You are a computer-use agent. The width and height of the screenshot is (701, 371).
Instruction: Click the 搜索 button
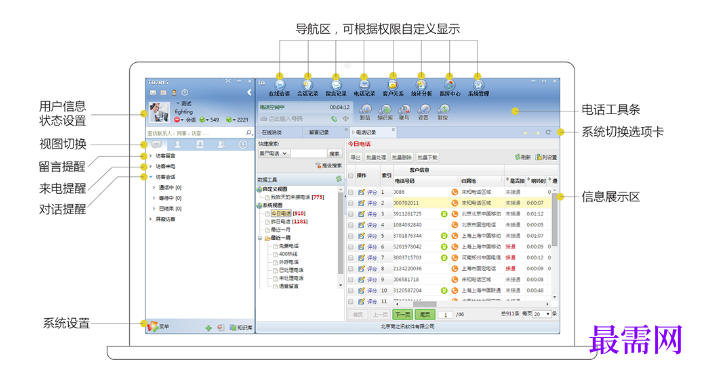[334, 153]
